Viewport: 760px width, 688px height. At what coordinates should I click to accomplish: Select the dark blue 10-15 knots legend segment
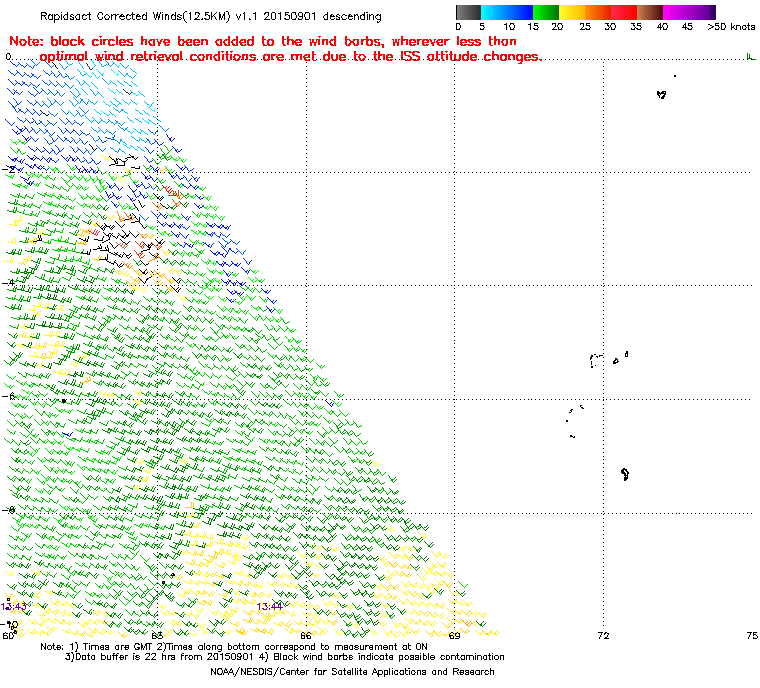point(520,12)
